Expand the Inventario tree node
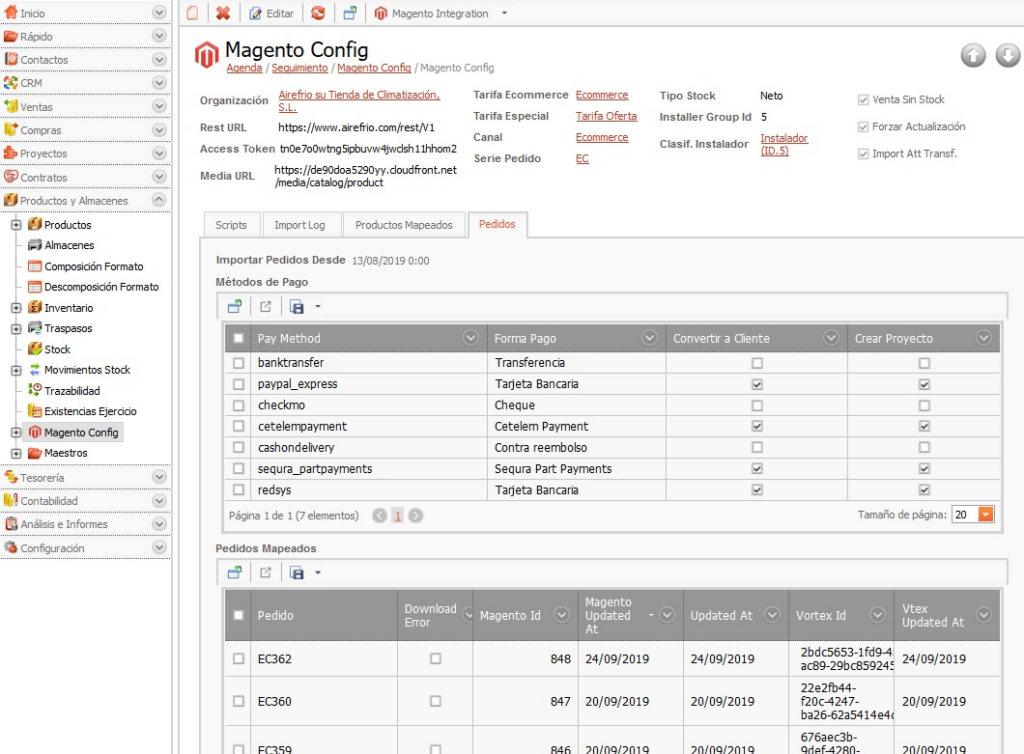 16,307
